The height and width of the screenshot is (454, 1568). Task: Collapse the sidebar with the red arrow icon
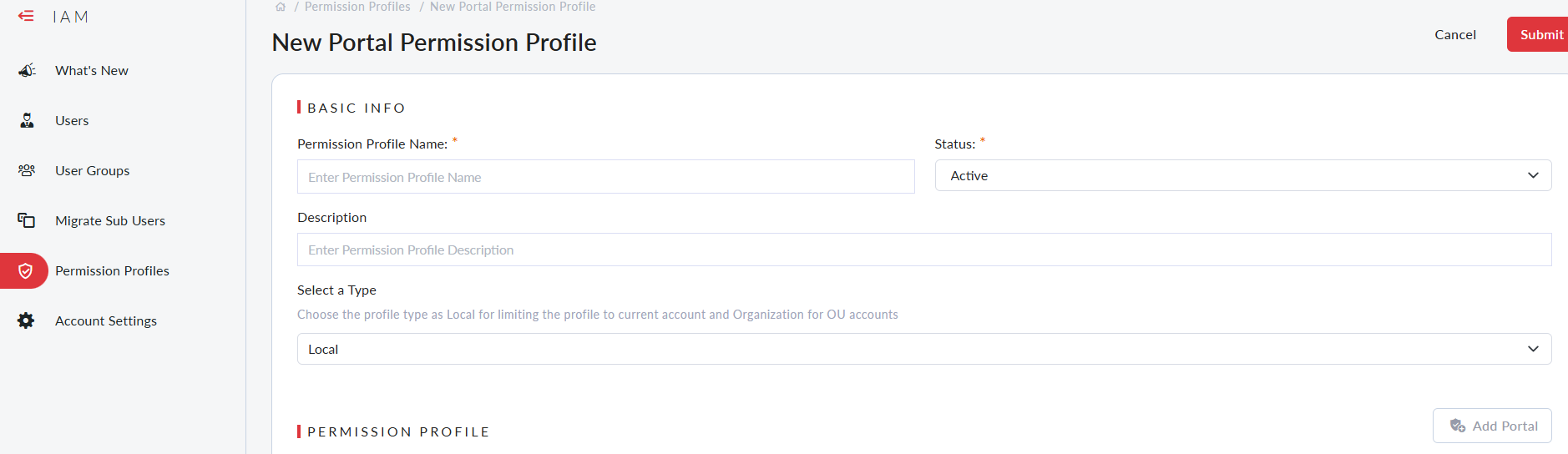point(26,16)
